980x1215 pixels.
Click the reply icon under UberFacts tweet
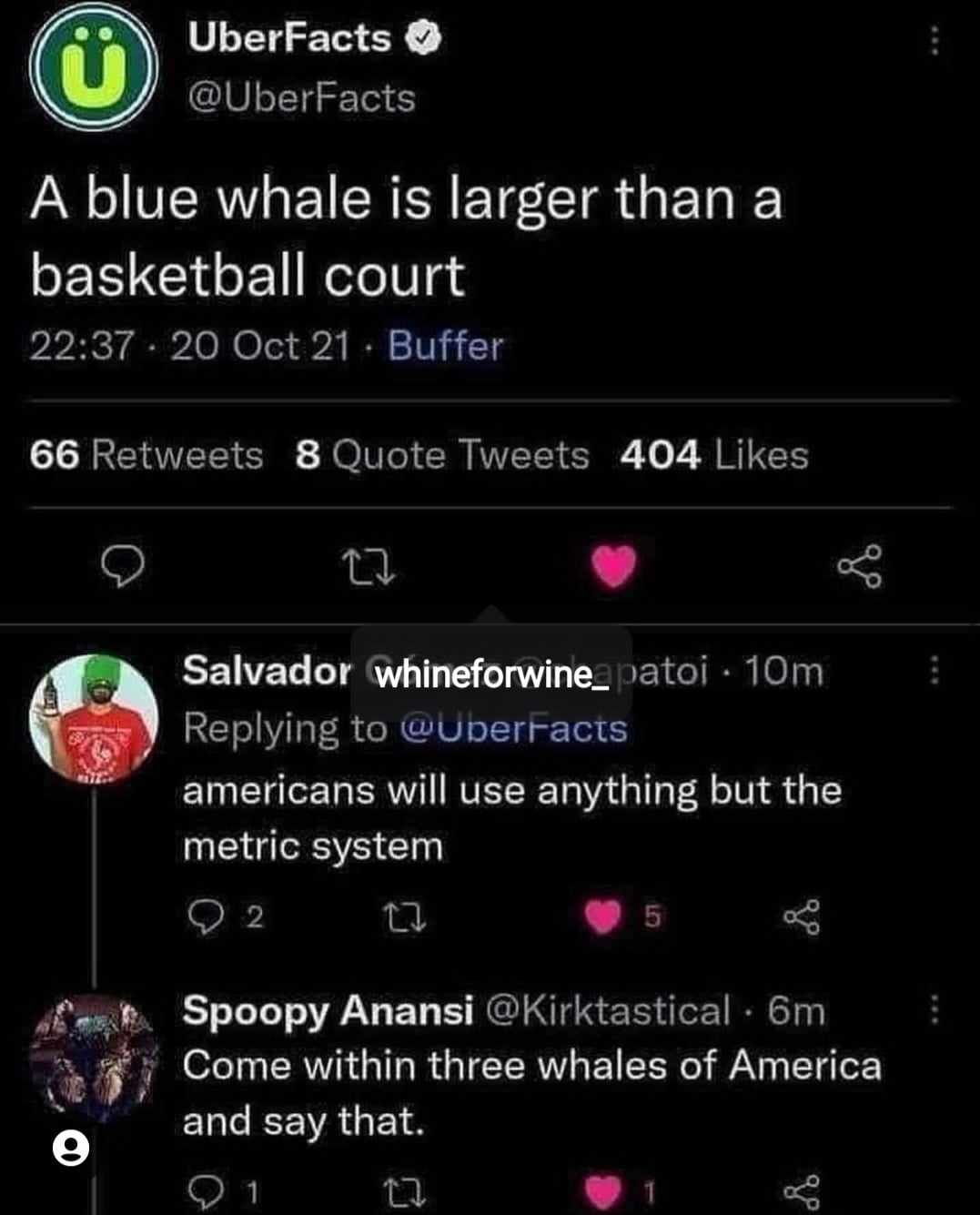coord(122,567)
